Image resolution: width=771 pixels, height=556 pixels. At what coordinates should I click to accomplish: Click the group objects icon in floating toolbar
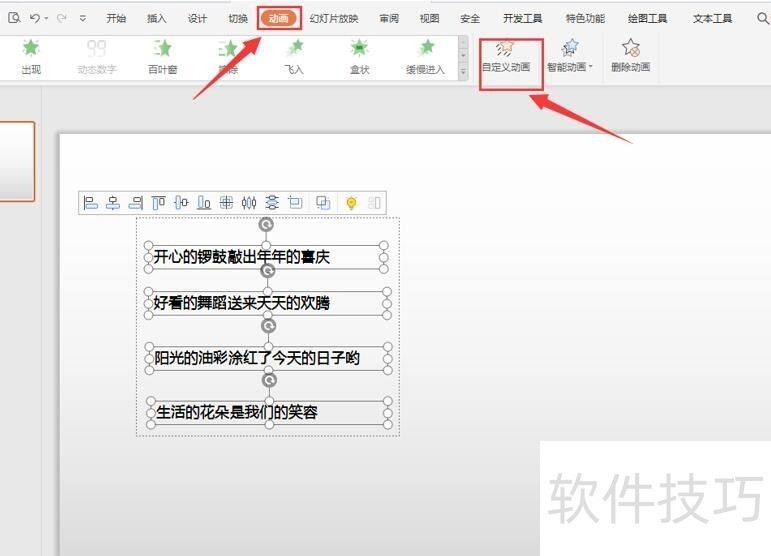[323, 203]
